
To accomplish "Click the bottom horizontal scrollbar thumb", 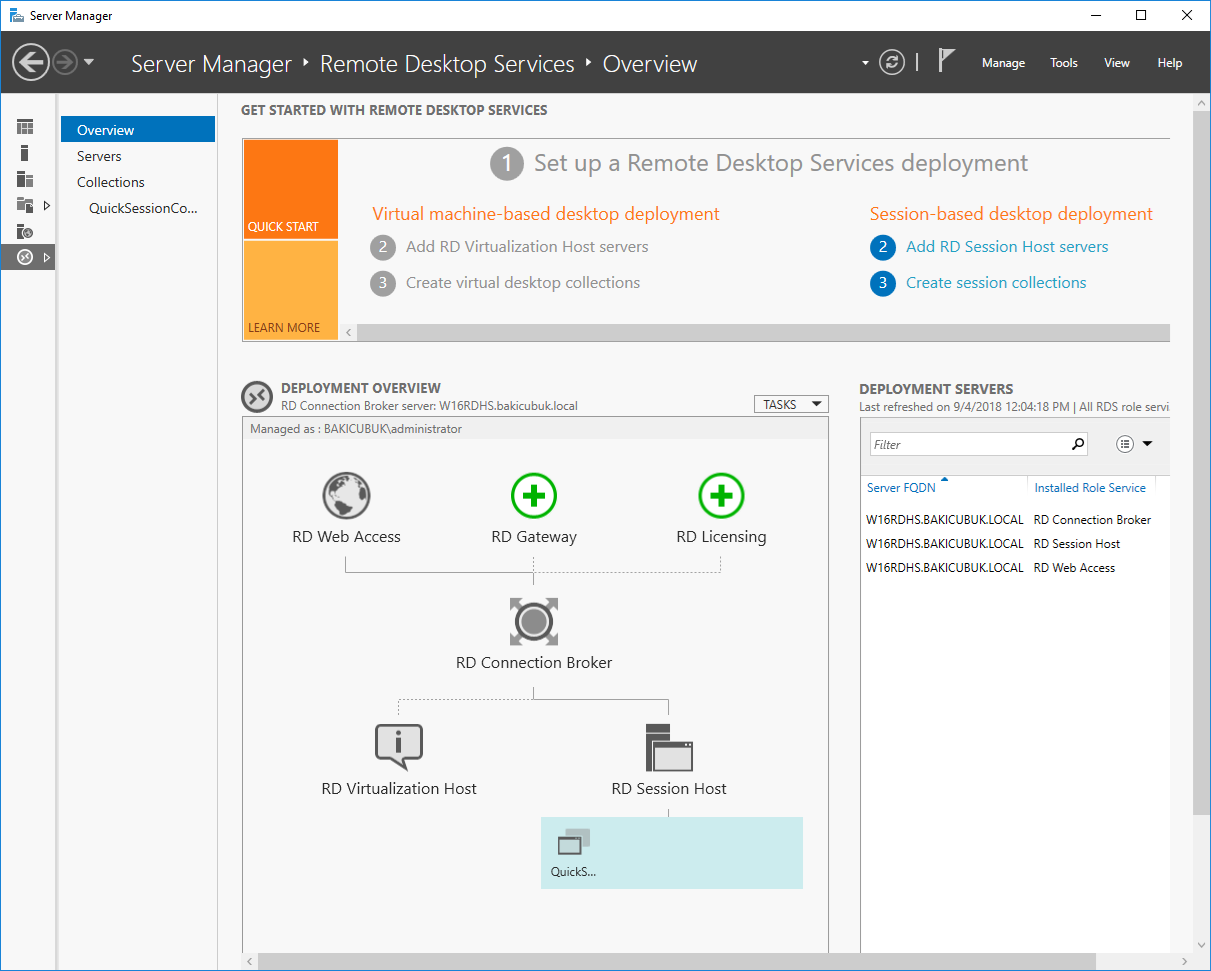I will tap(676, 961).
